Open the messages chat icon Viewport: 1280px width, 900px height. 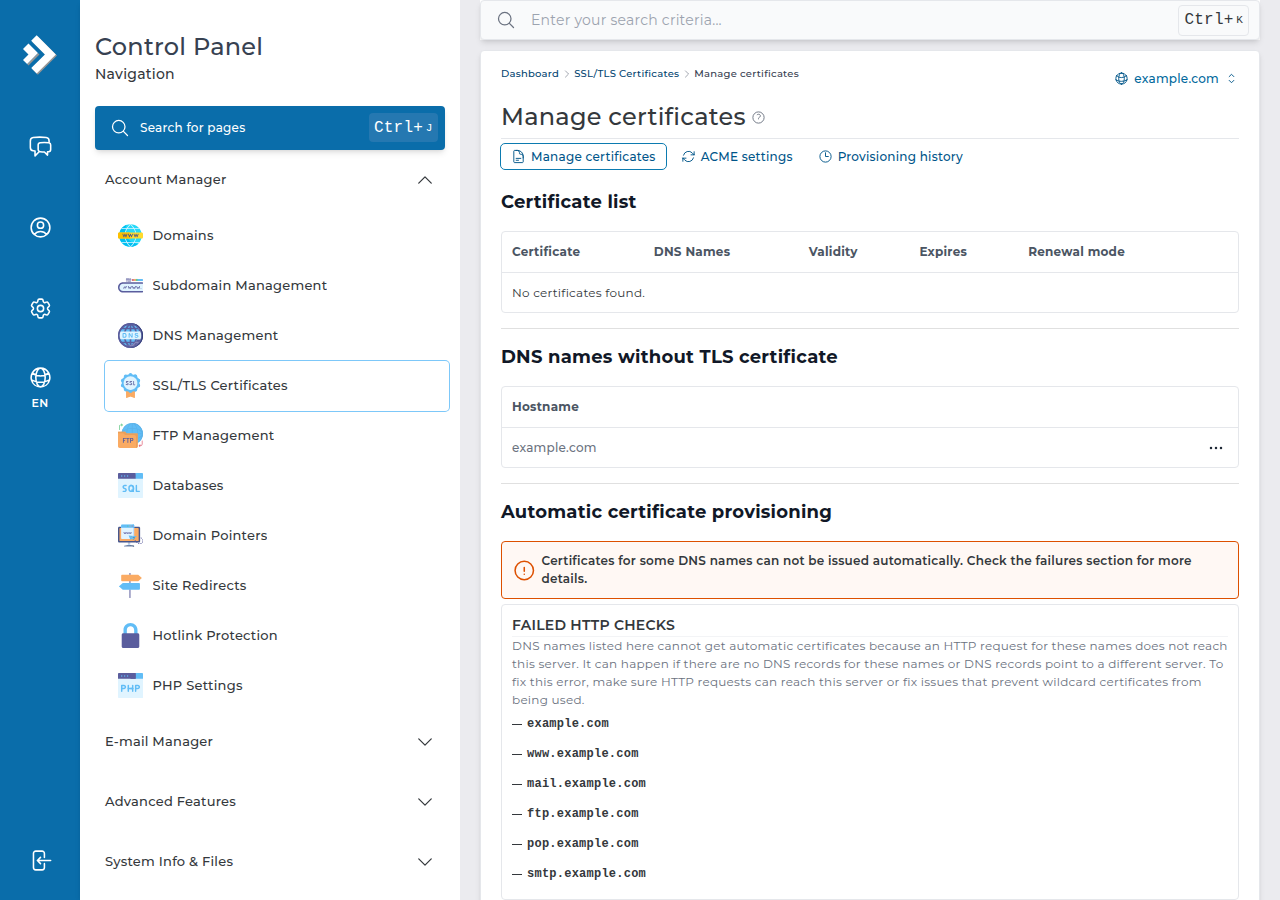click(40, 147)
